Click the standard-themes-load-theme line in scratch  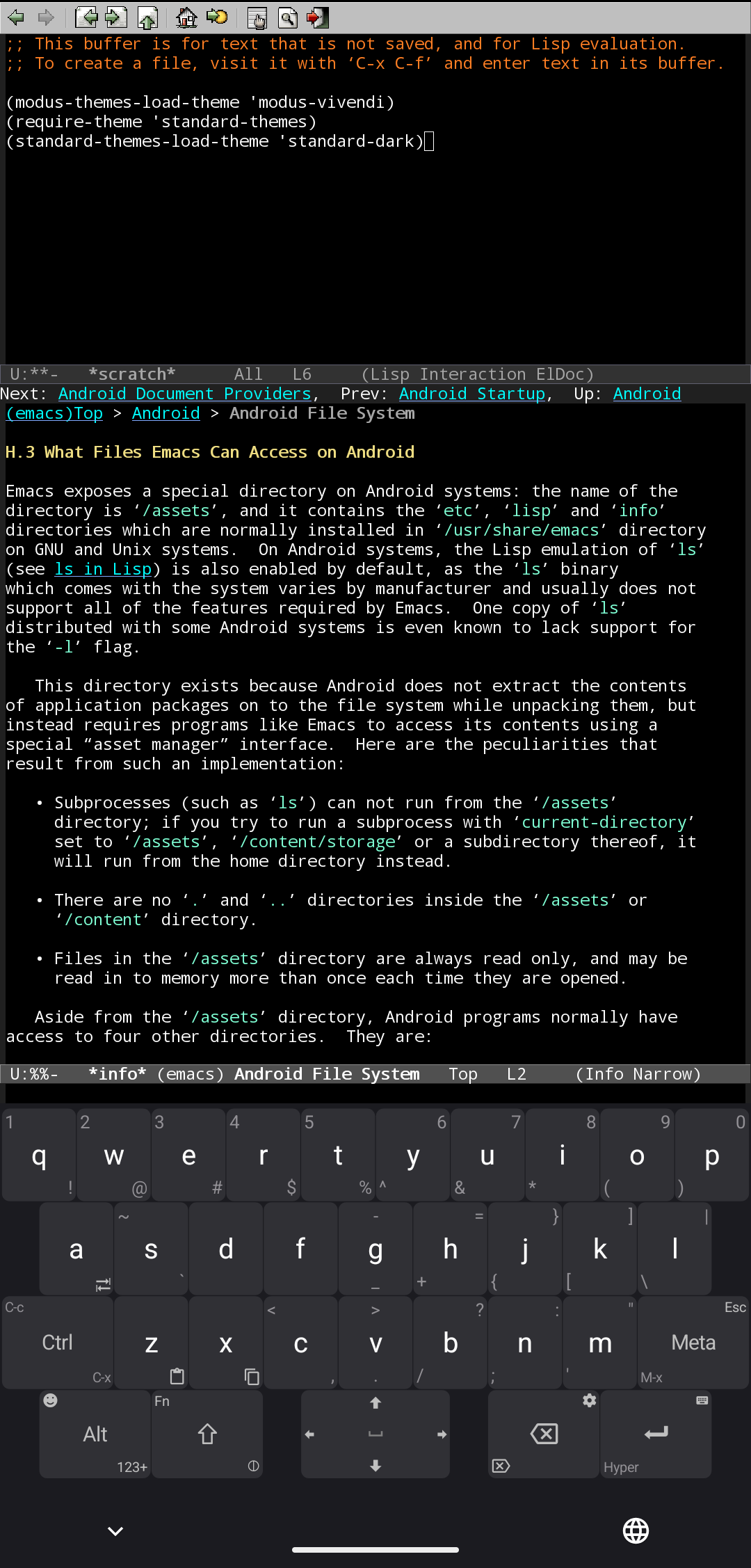click(x=215, y=141)
